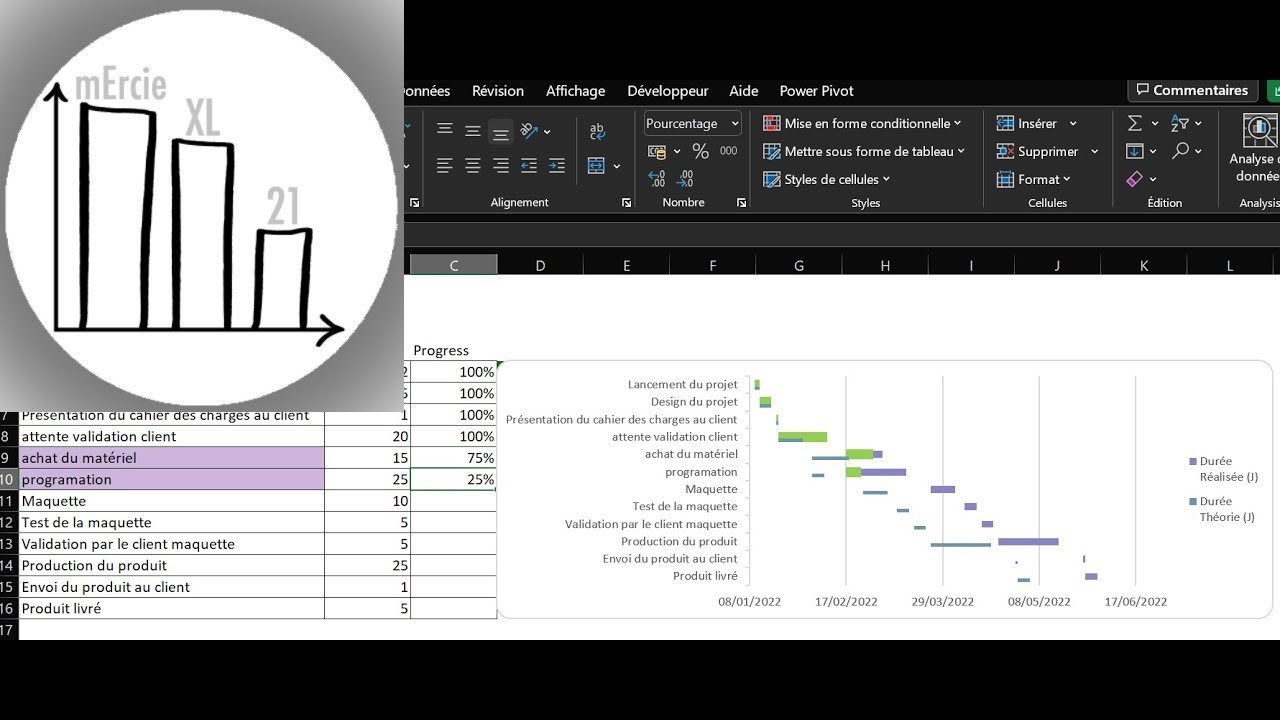Select the green 'attente validation client' progress bar
Image resolution: width=1280 pixels, height=720 pixels.
pos(803,436)
